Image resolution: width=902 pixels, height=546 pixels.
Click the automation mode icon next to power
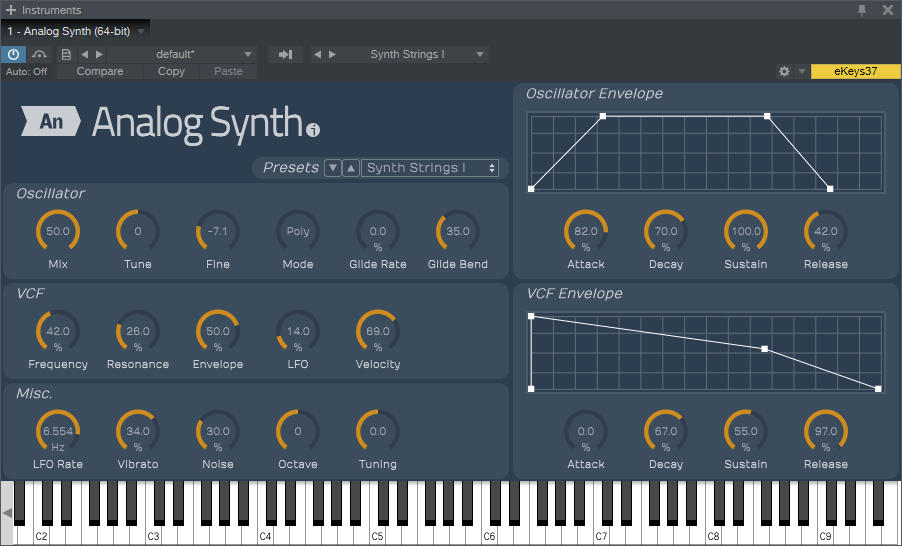(x=39, y=54)
